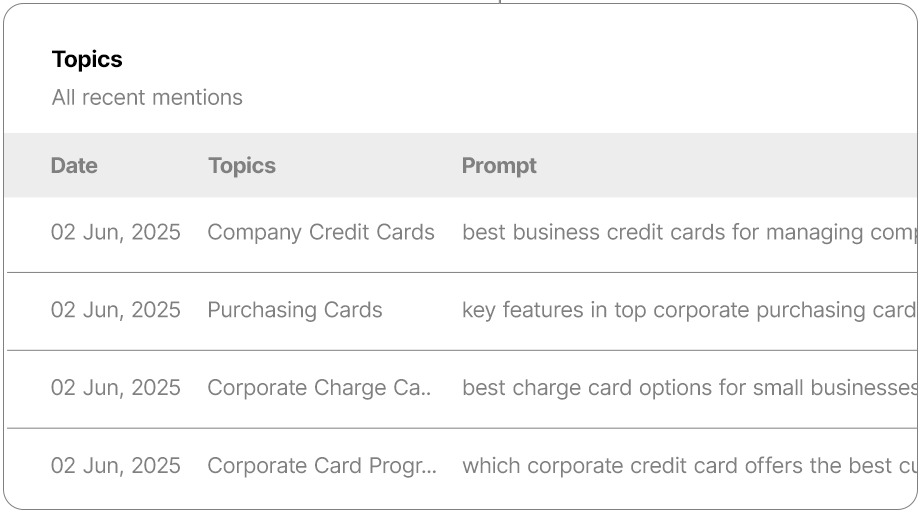
Task: Select the best business credit cards prompt
Action: coord(688,233)
